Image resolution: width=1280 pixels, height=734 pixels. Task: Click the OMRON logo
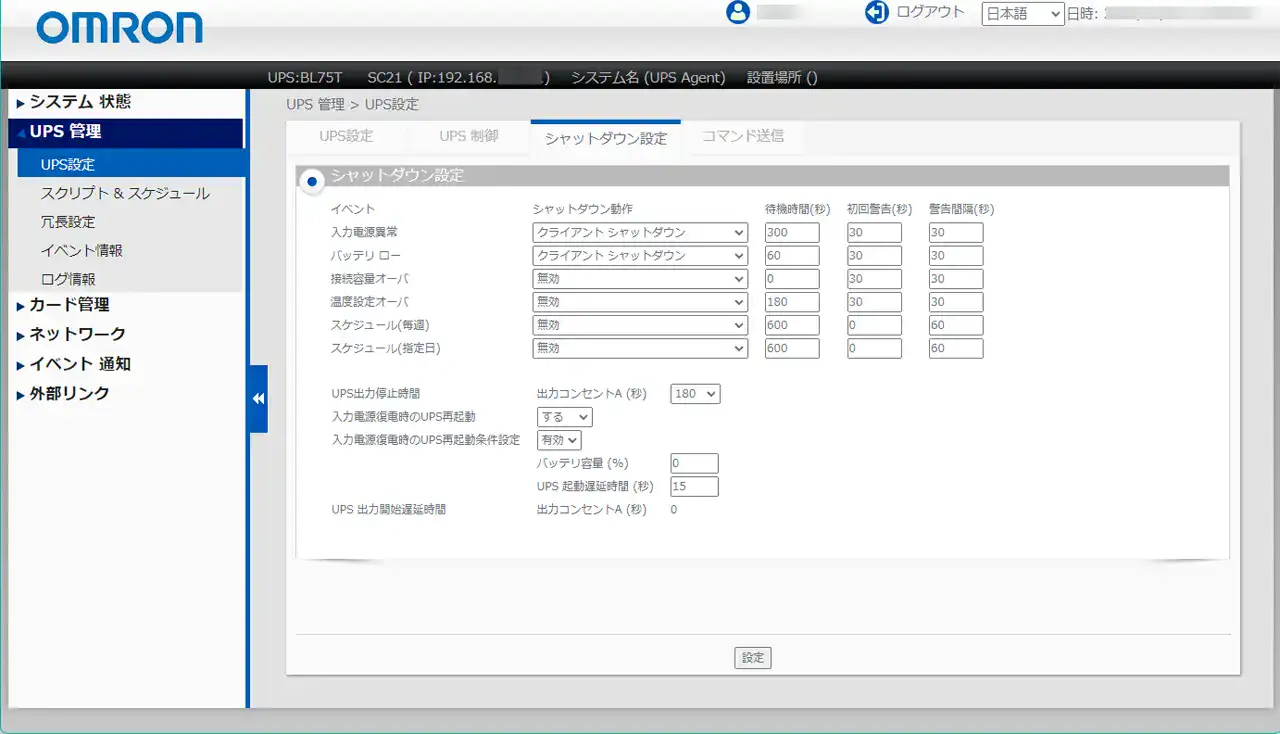[x=120, y=29]
